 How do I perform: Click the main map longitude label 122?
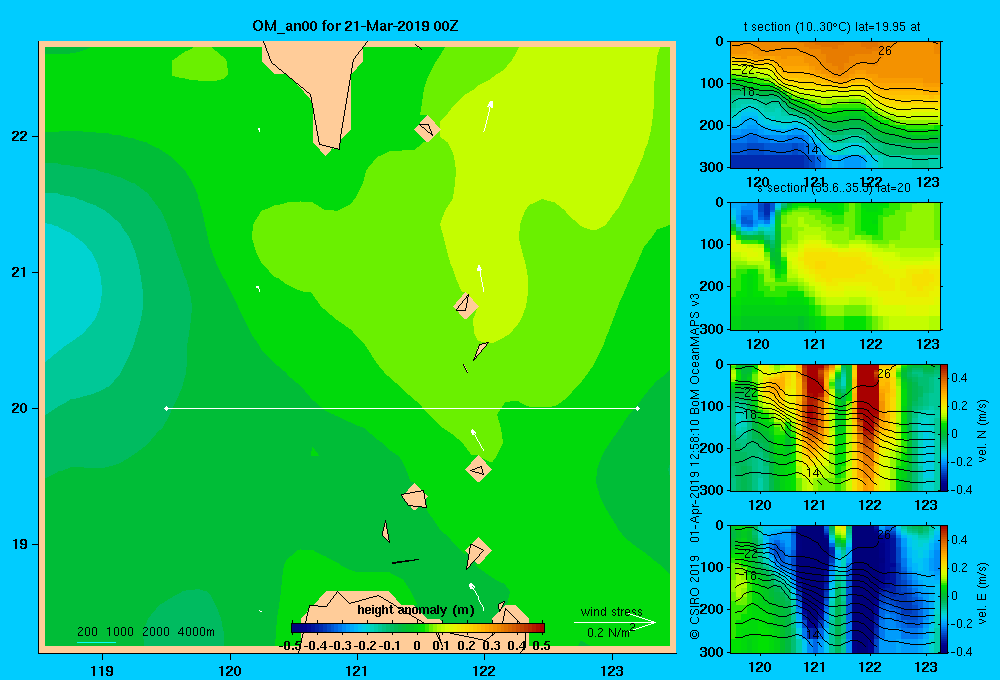pyautogui.click(x=484, y=670)
